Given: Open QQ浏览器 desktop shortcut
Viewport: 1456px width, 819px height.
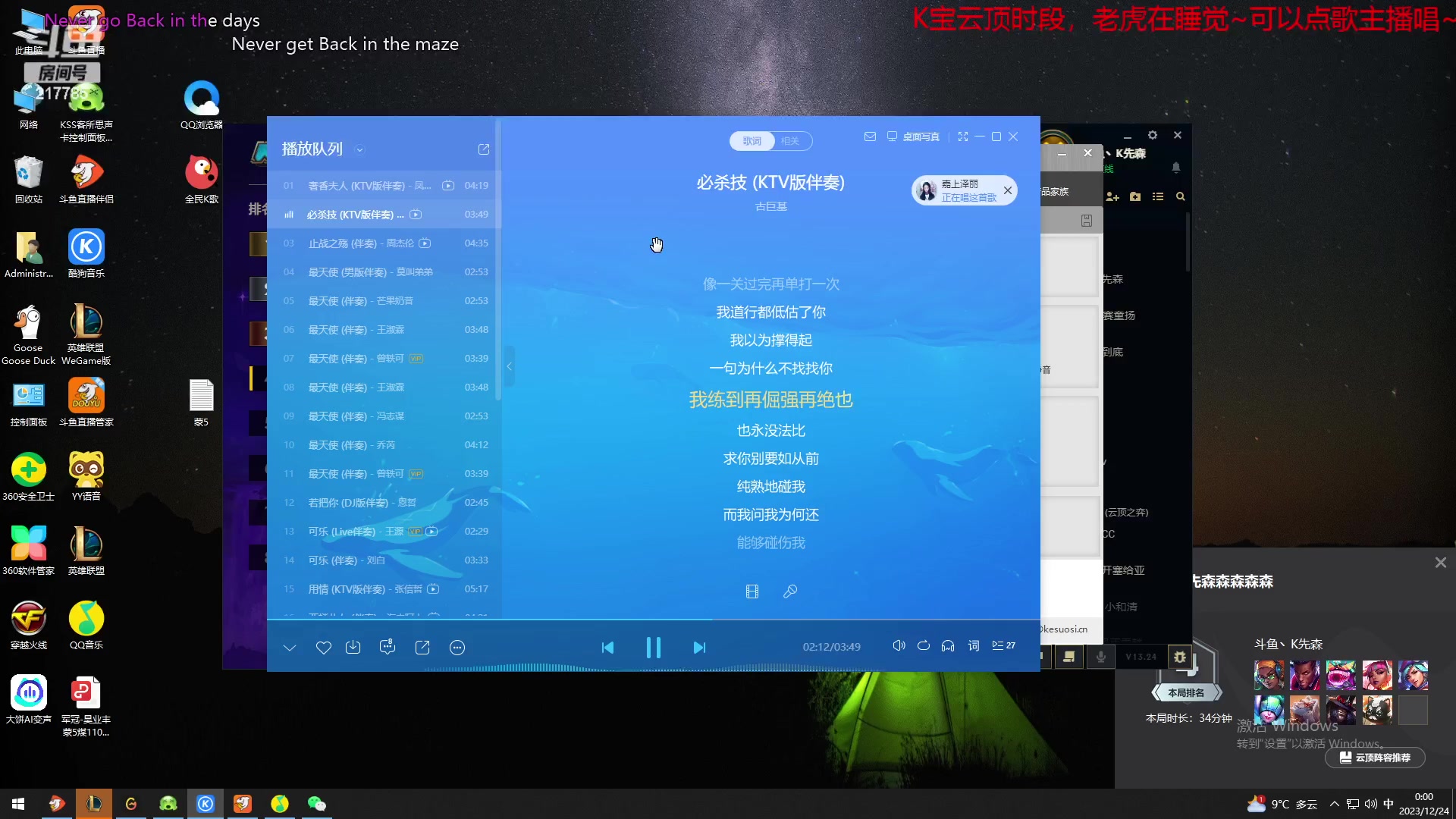Looking at the screenshot, I should click(202, 105).
